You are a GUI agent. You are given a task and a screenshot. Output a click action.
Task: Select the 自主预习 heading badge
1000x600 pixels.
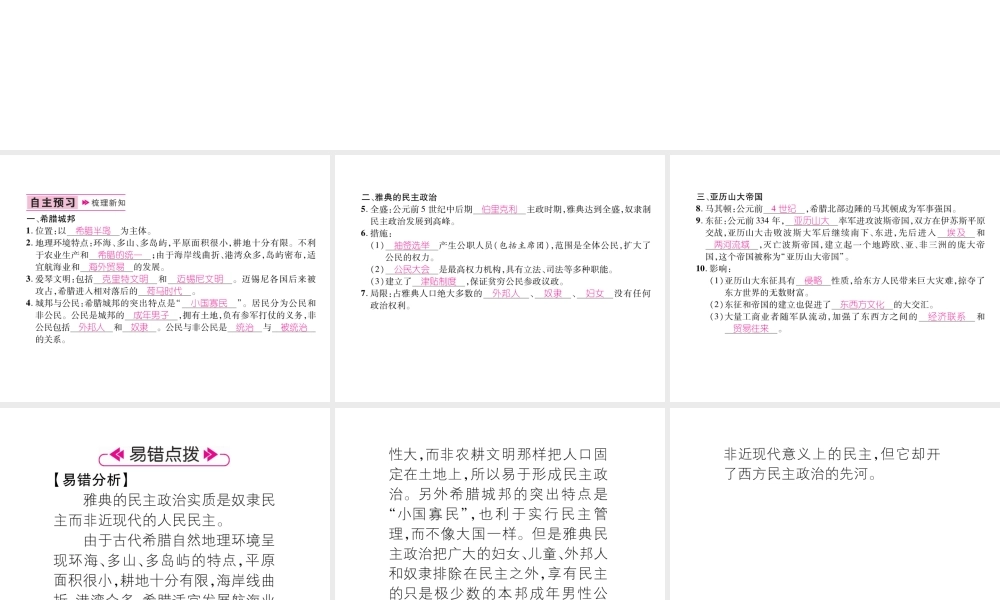[53, 202]
